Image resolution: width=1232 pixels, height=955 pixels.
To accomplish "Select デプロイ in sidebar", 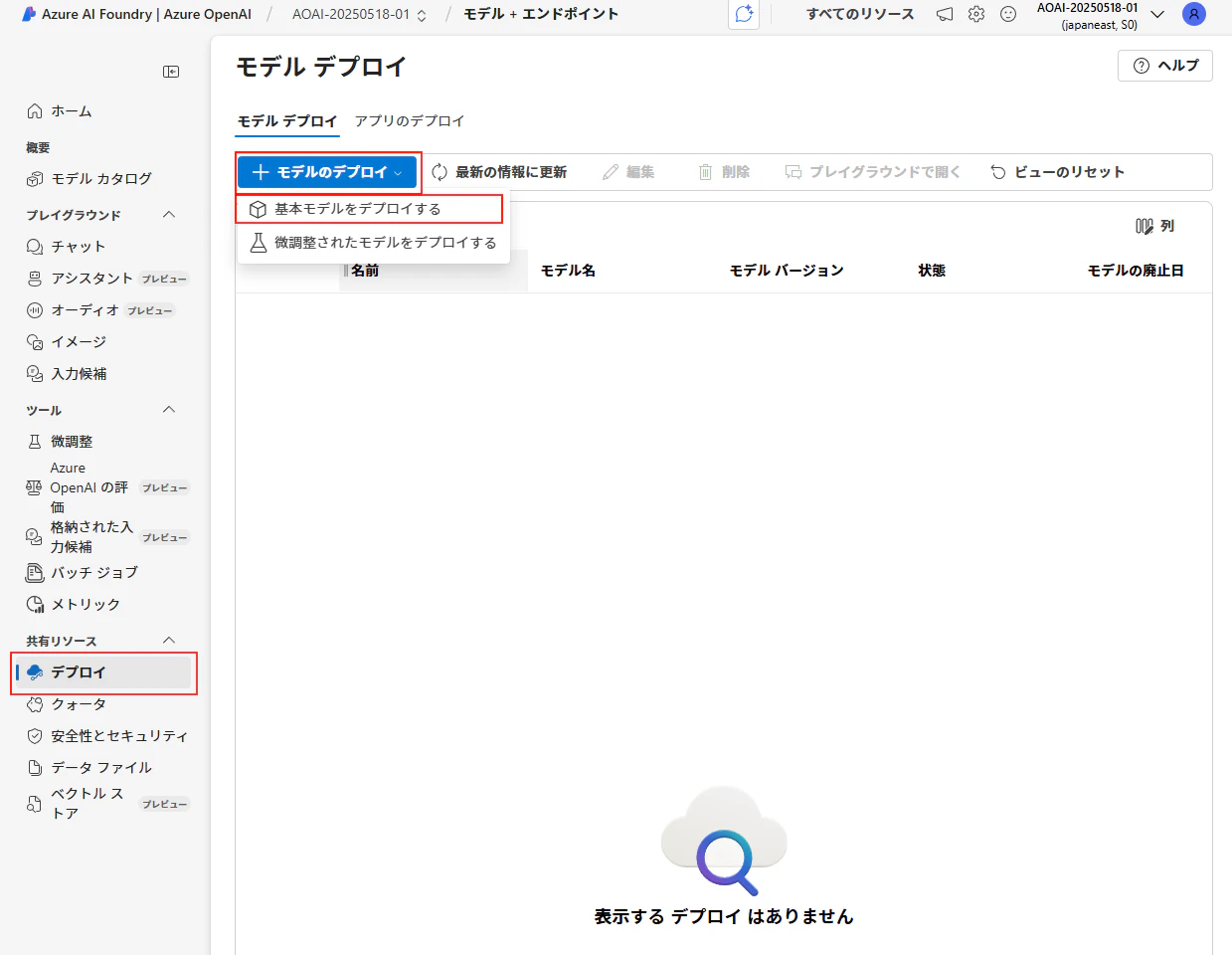I will point(103,672).
